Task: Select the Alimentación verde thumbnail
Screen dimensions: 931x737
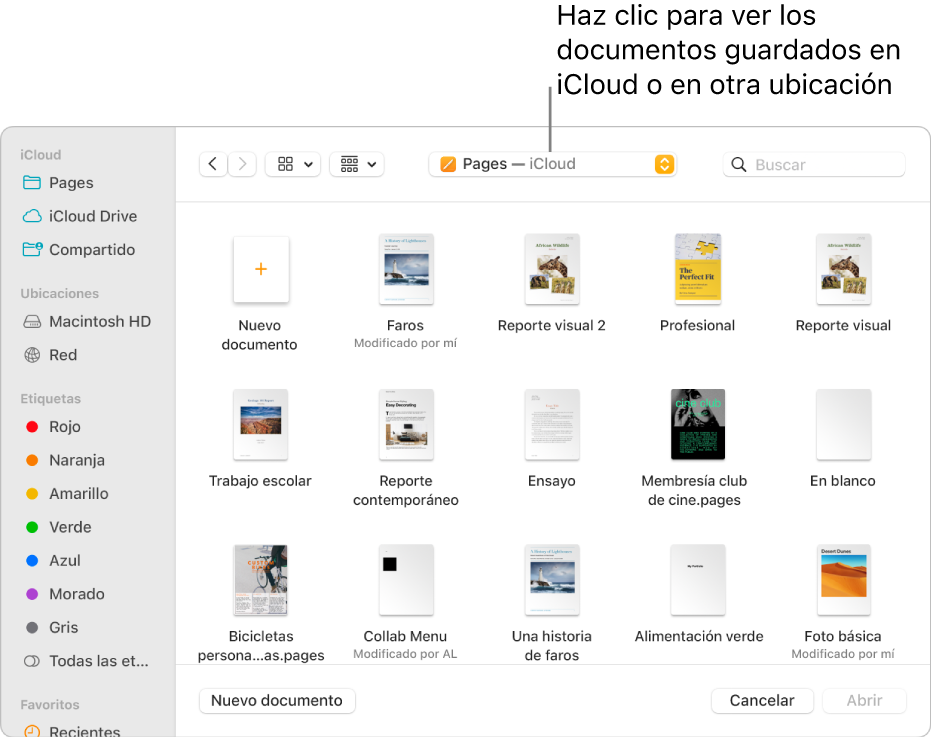Action: point(698,580)
